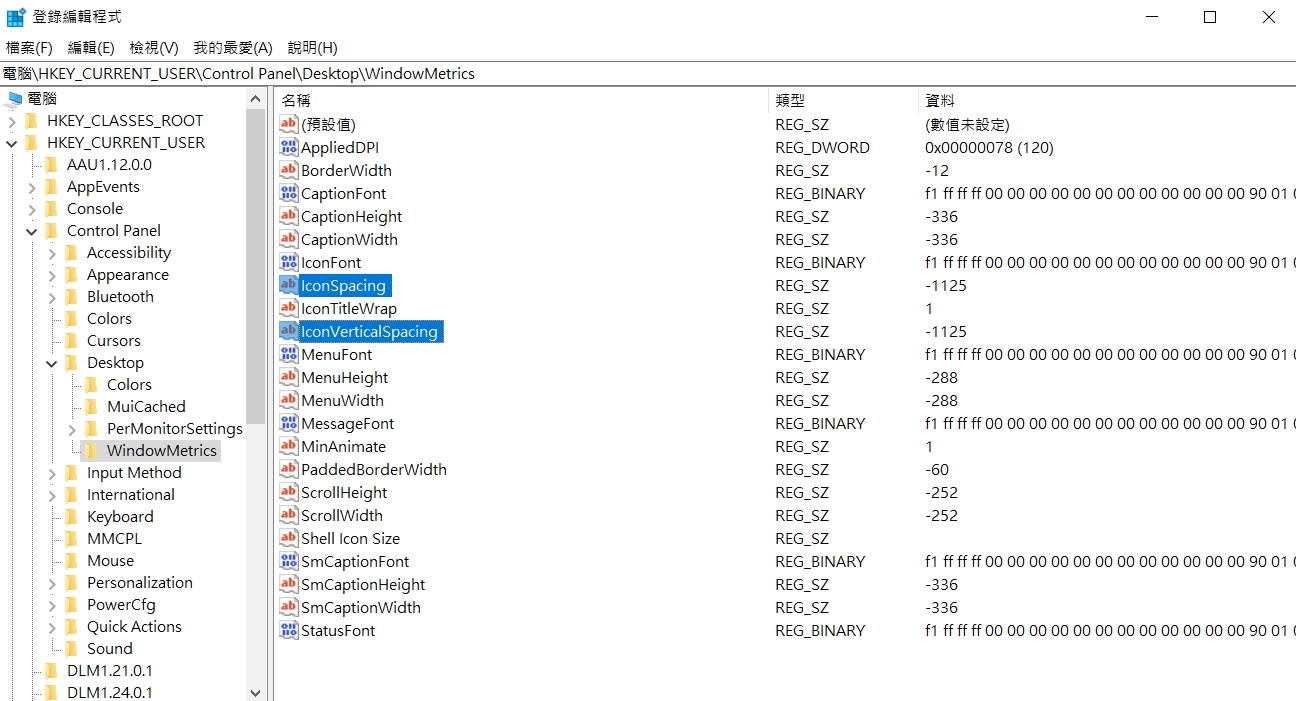The image size is (1296, 701).
Task: Click the IconSpacing string value icon
Action: coord(288,285)
